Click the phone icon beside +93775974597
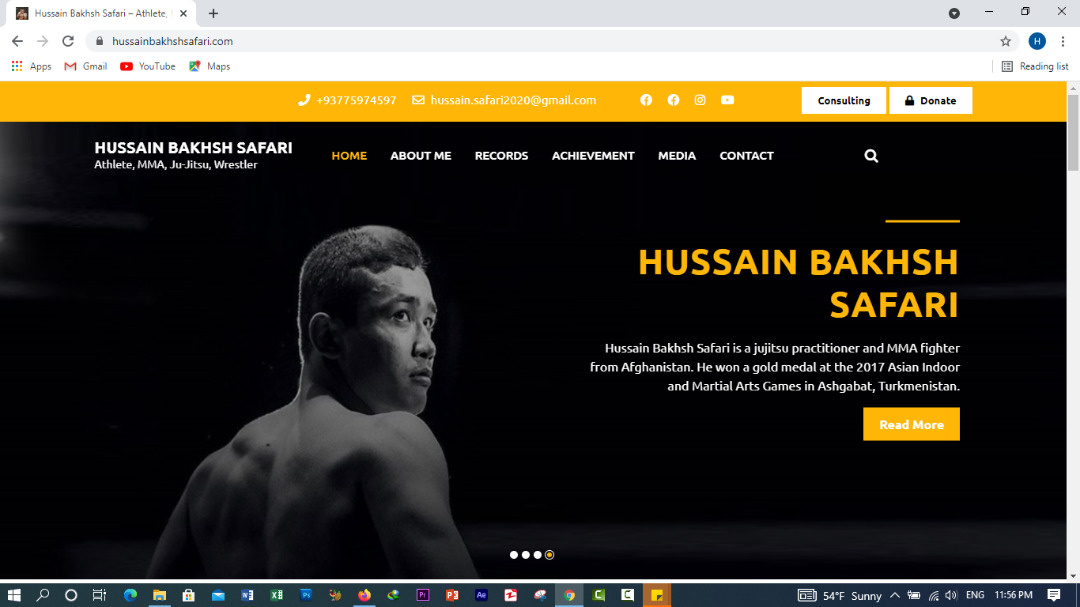The width and height of the screenshot is (1080, 607). (x=304, y=100)
